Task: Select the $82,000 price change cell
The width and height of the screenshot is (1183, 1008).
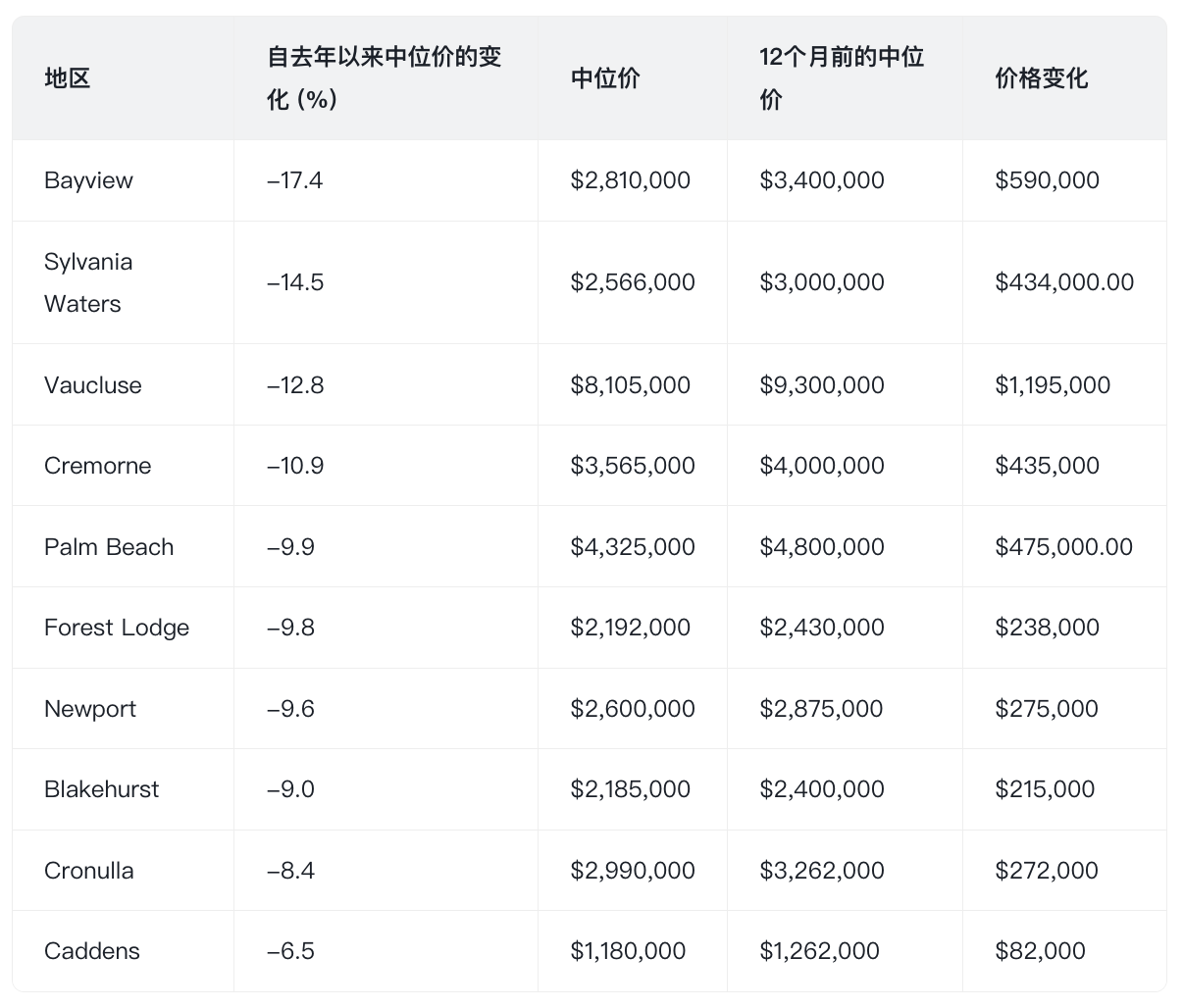Action: 1040,951
